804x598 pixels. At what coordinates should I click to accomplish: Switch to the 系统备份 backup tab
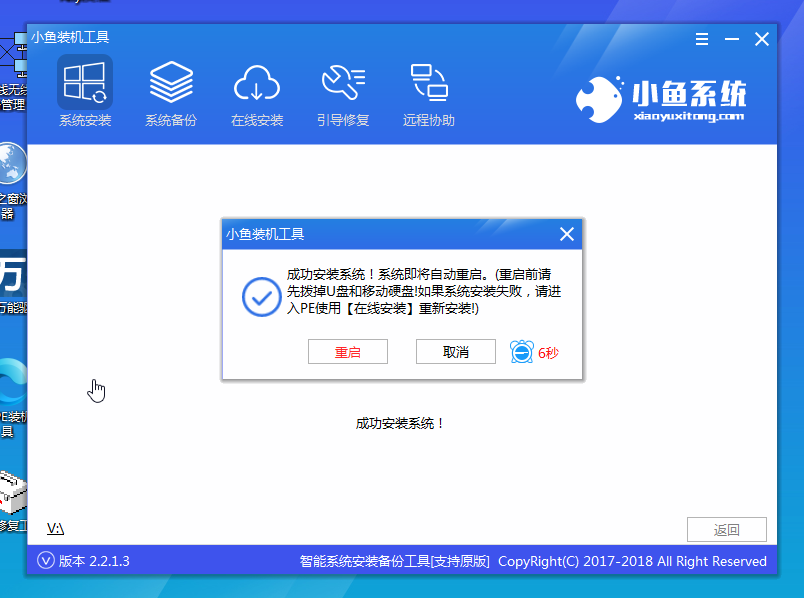click(171, 92)
